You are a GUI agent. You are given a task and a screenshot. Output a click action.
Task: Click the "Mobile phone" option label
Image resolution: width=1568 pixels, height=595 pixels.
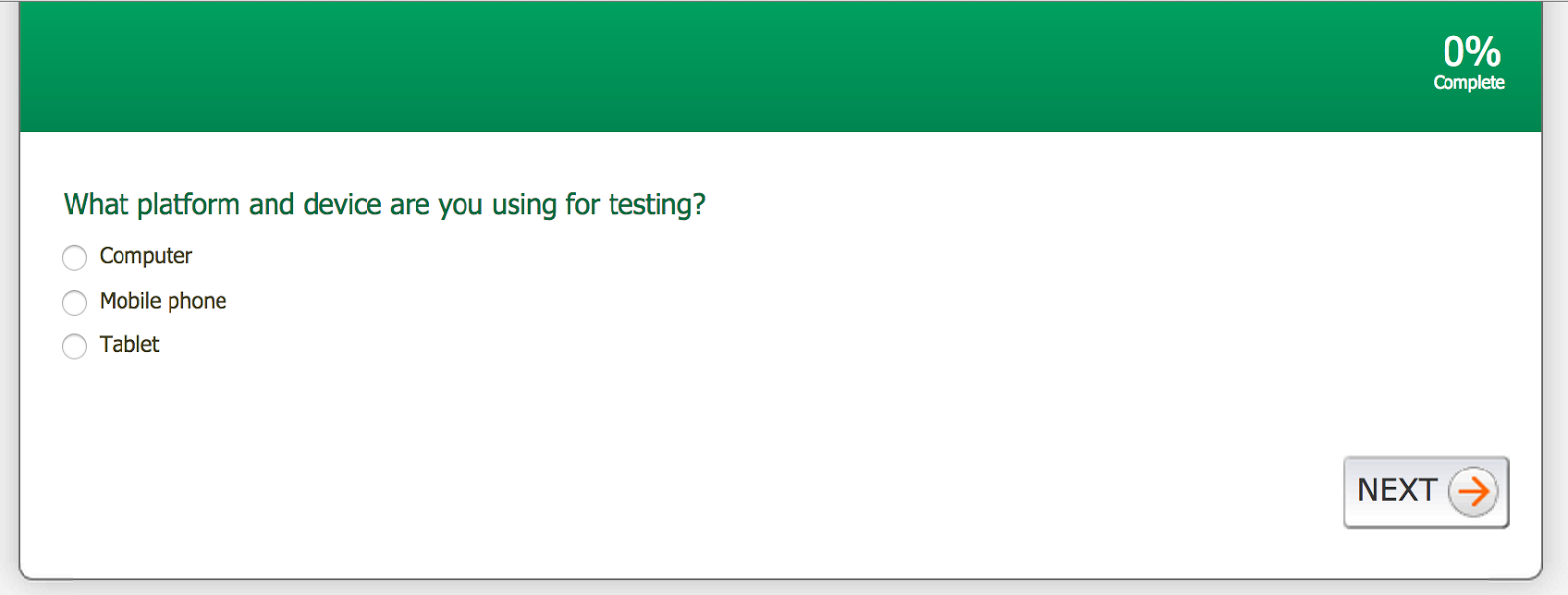click(163, 301)
